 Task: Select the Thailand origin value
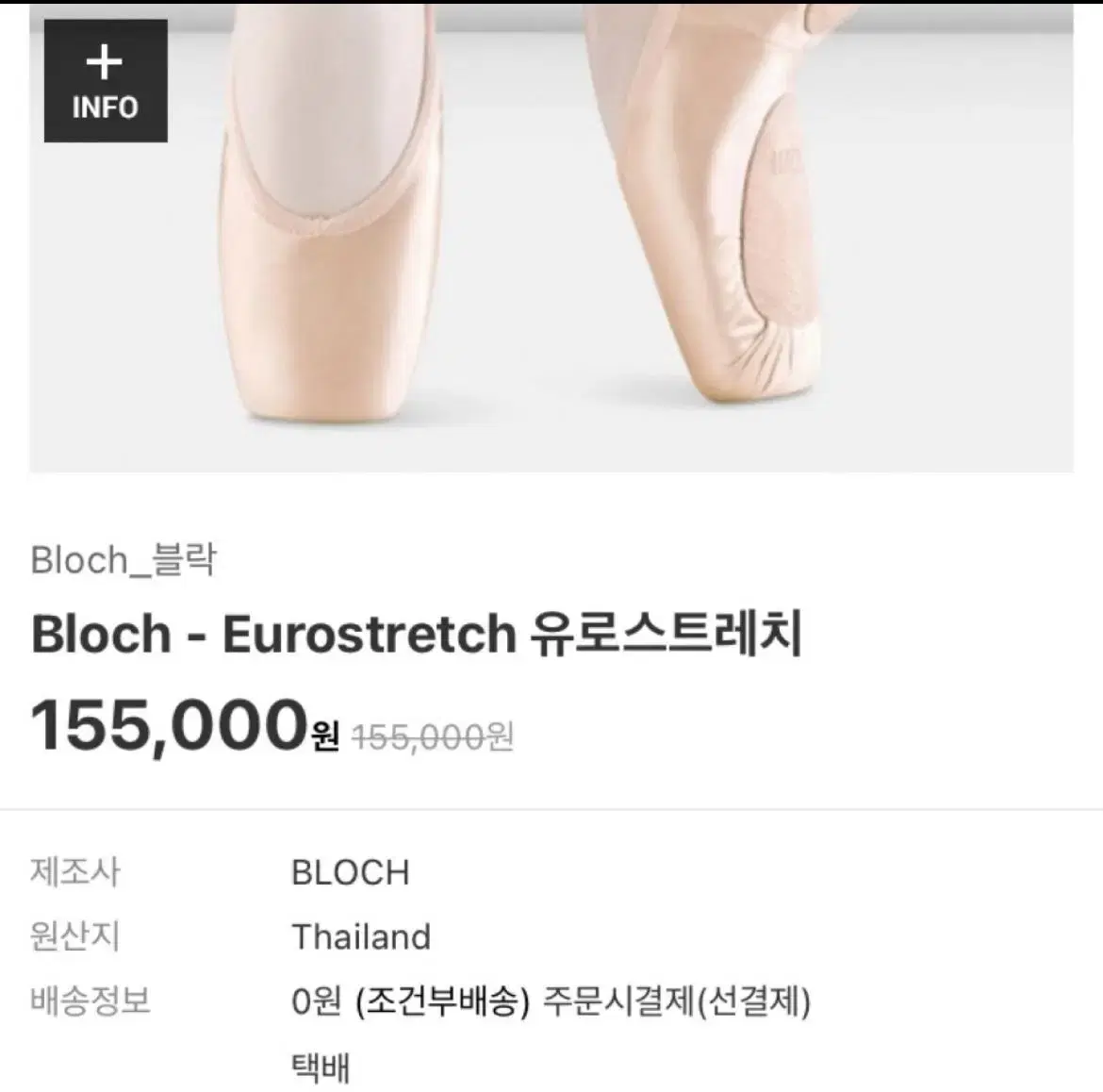coord(361,937)
